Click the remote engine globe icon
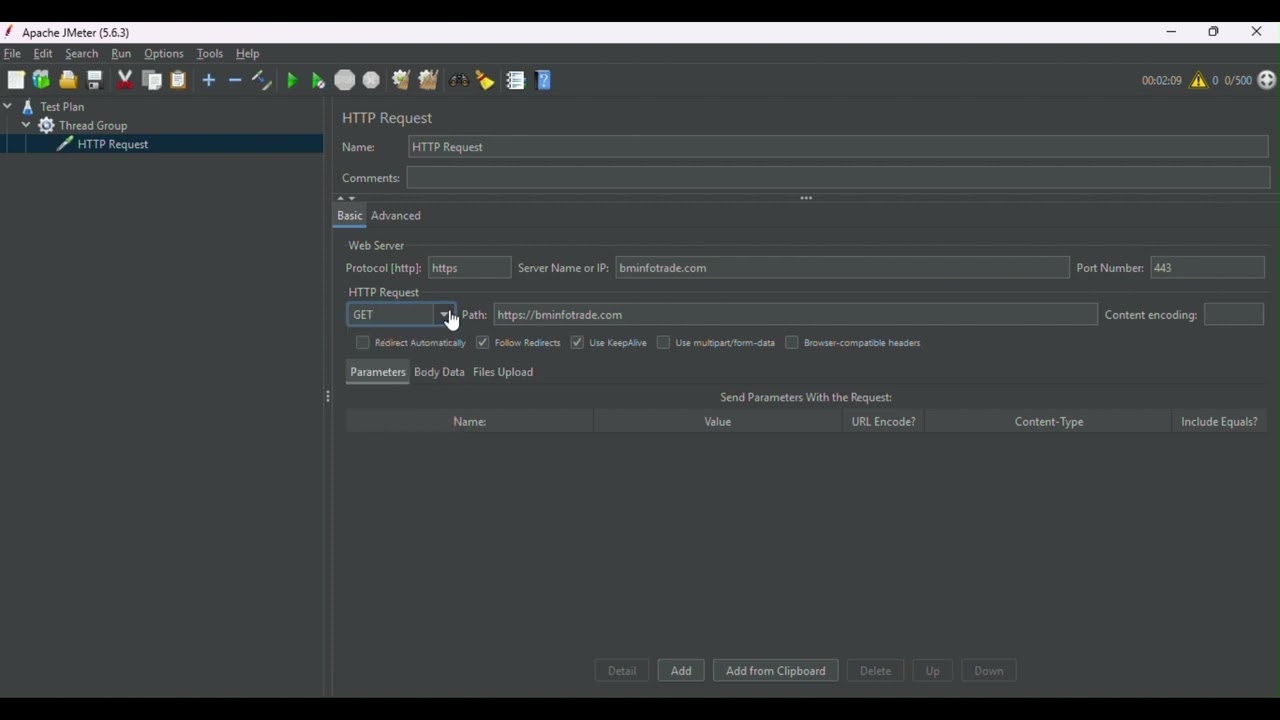Viewport: 1280px width, 720px height. pyautogui.click(x=1267, y=80)
